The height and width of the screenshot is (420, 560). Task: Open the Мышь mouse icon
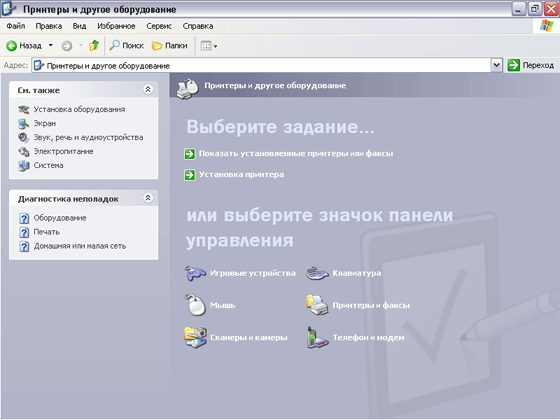click(195, 305)
